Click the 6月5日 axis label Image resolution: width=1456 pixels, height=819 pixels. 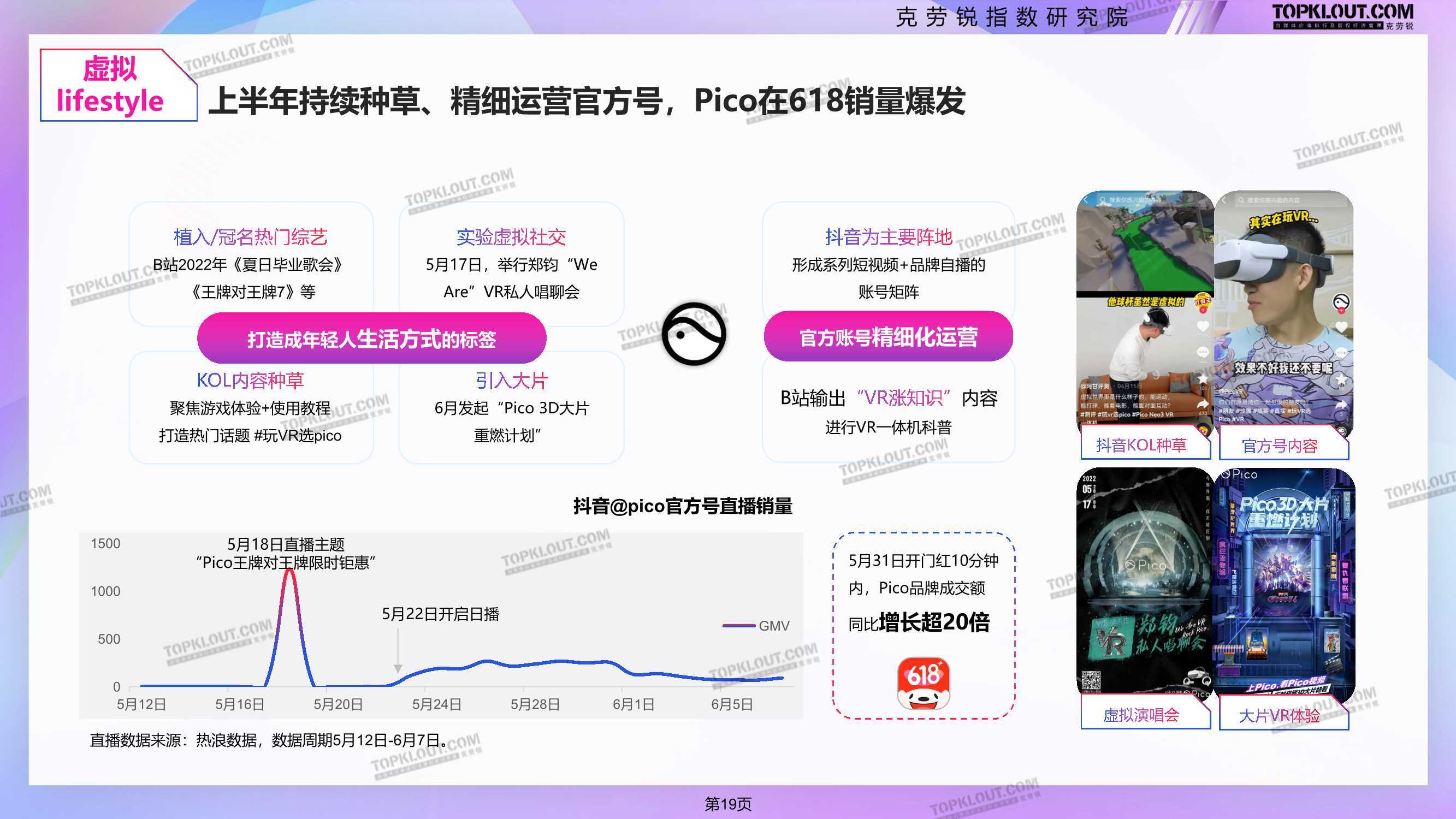[x=732, y=704]
